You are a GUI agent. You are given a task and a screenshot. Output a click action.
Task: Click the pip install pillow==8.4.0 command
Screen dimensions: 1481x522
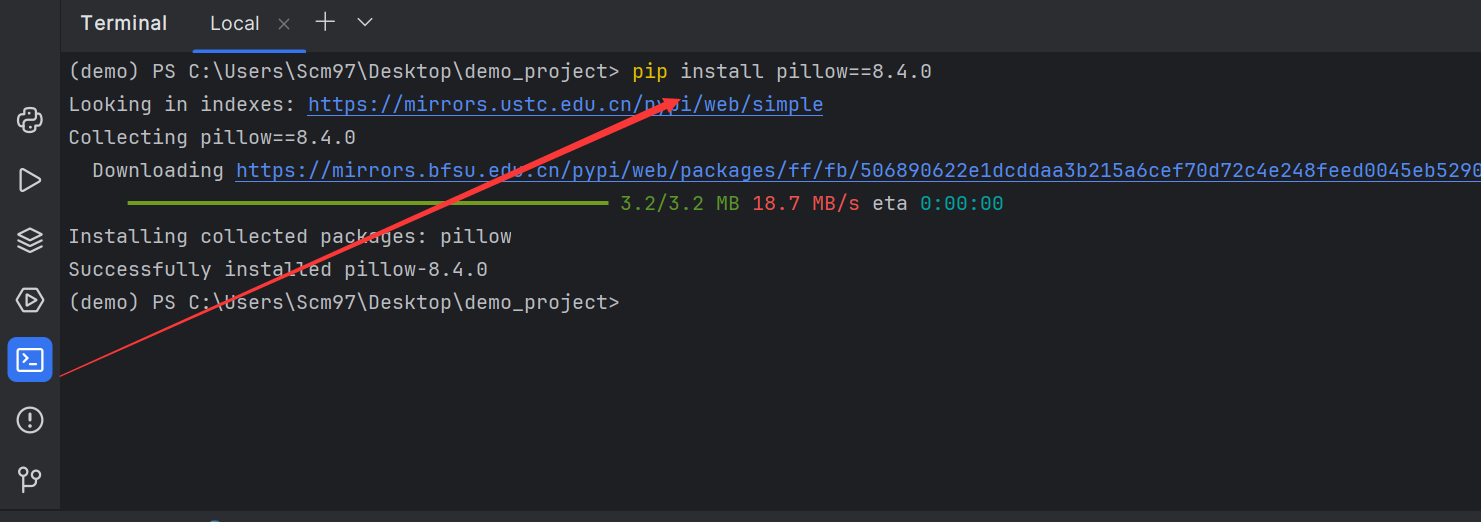click(x=781, y=72)
